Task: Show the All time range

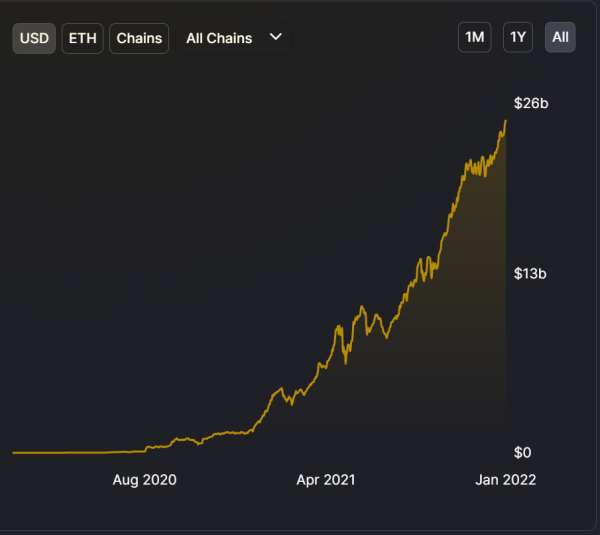Action: (x=560, y=38)
